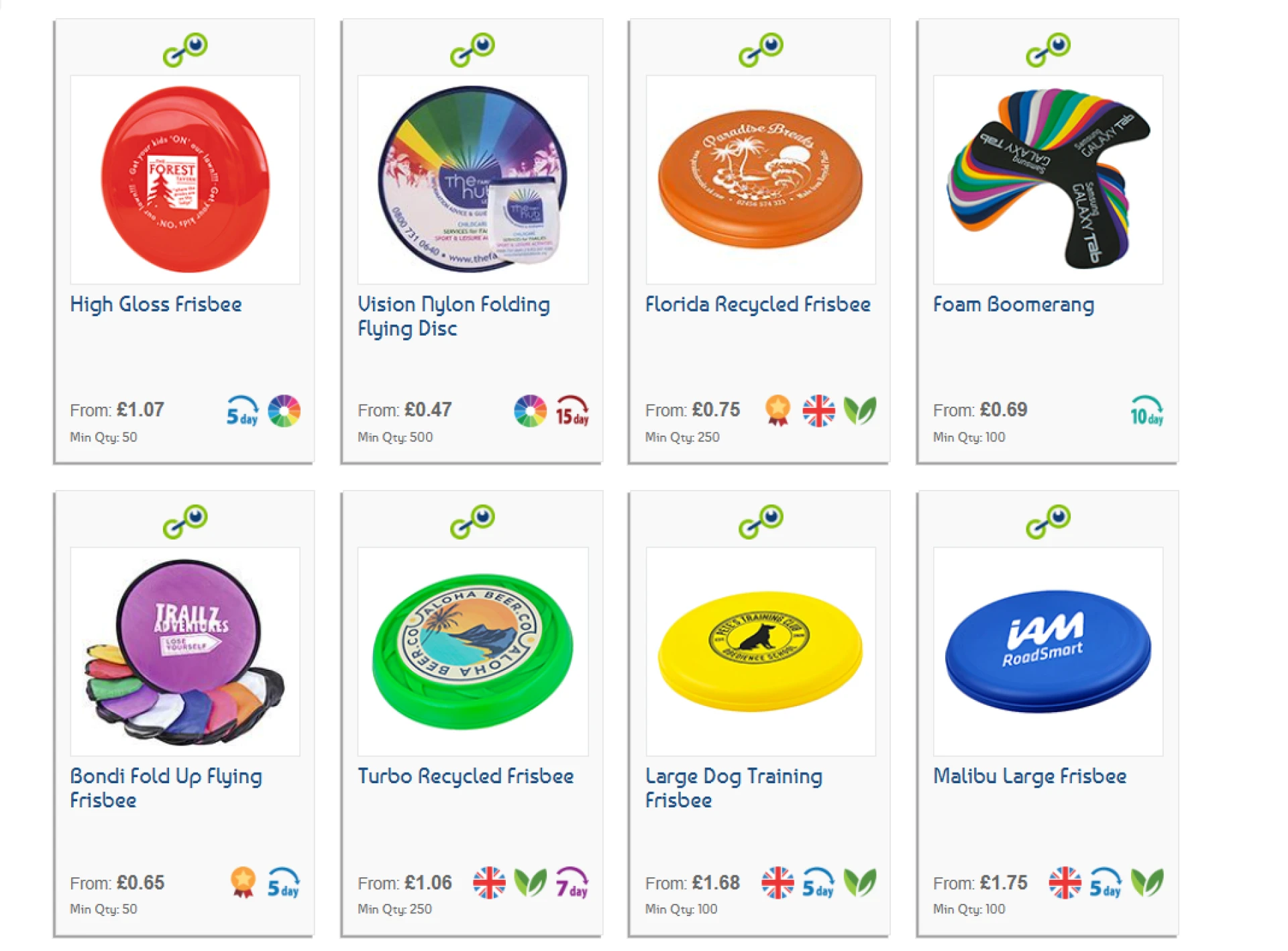Click the blue Malibu Large Frisbee image
The height and width of the screenshot is (951, 1288).
pos(1048,651)
